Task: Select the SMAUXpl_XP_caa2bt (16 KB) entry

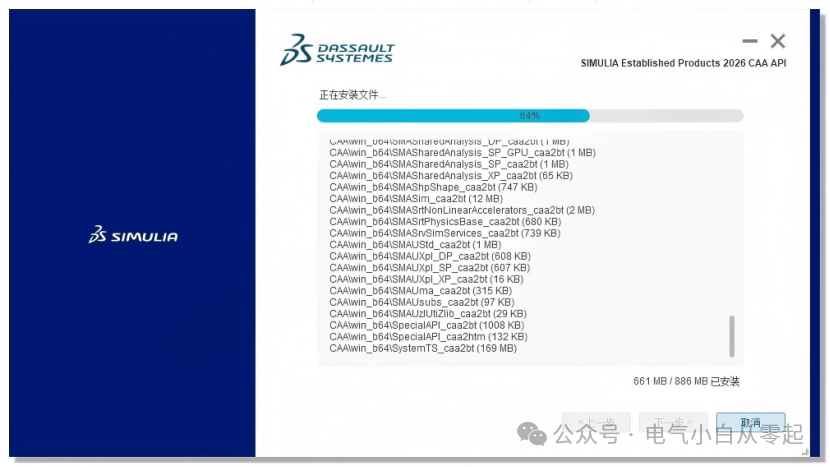Action: click(426, 280)
